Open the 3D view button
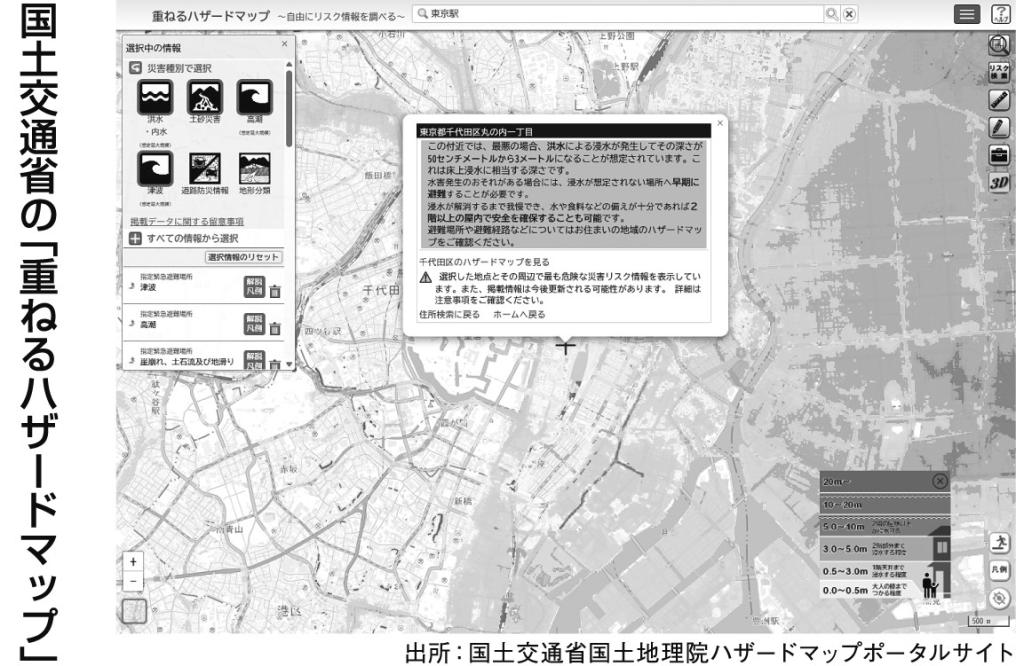Screen dimensions: 1024x666 [x=997, y=183]
